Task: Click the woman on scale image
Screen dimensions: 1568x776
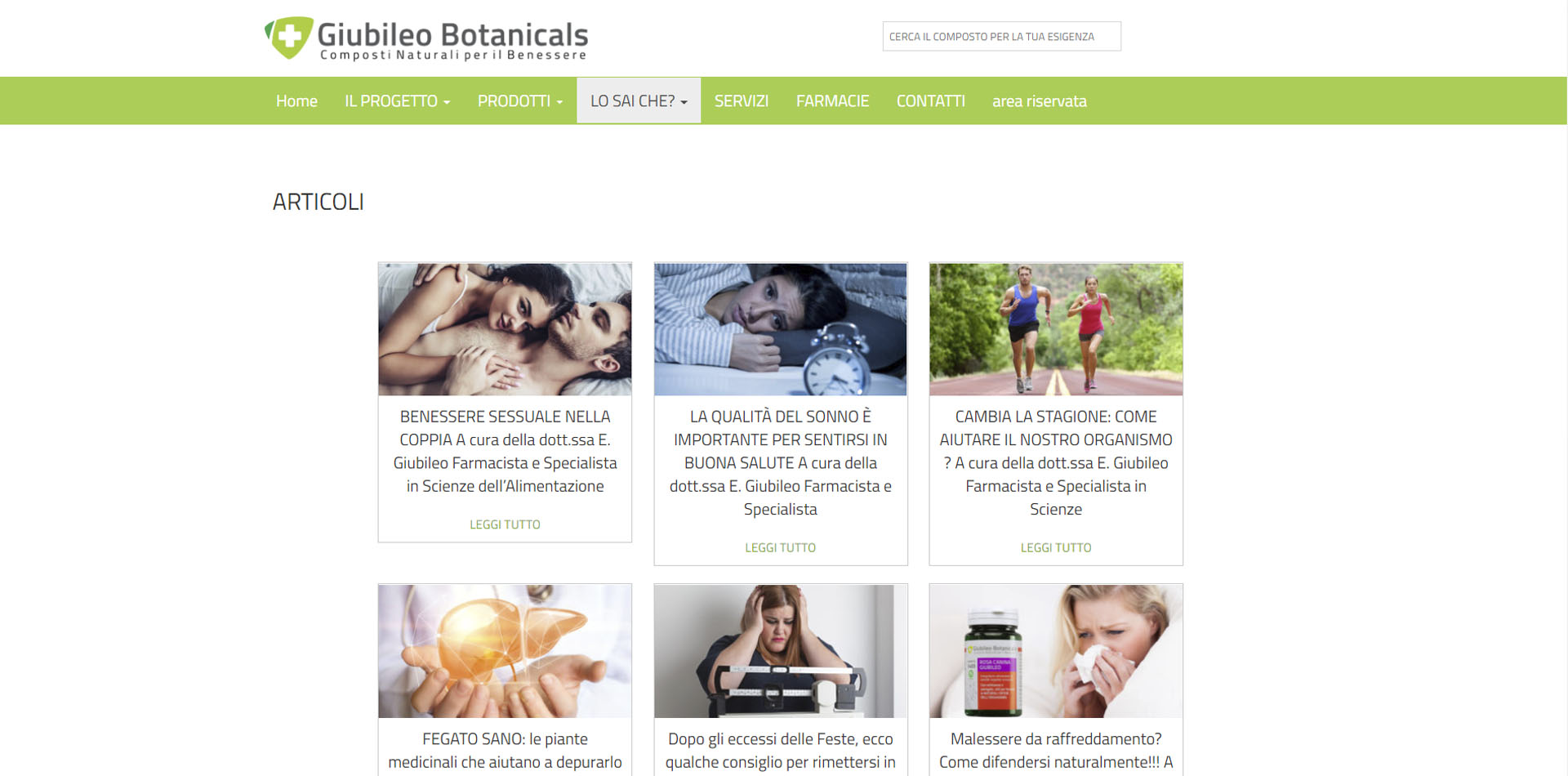Action: coord(780,651)
